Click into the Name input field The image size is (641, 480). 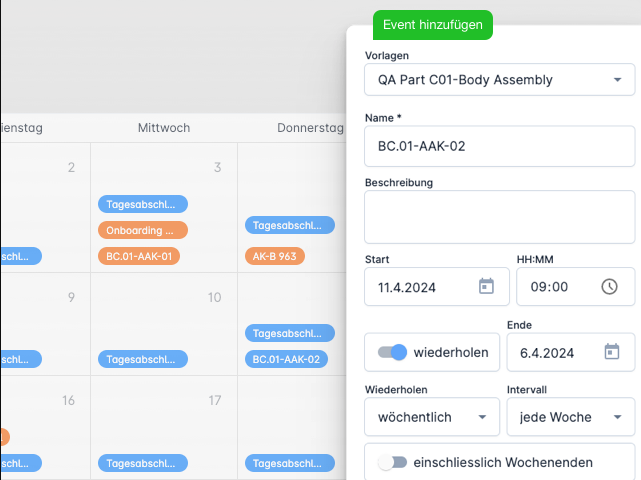click(x=500, y=146)
